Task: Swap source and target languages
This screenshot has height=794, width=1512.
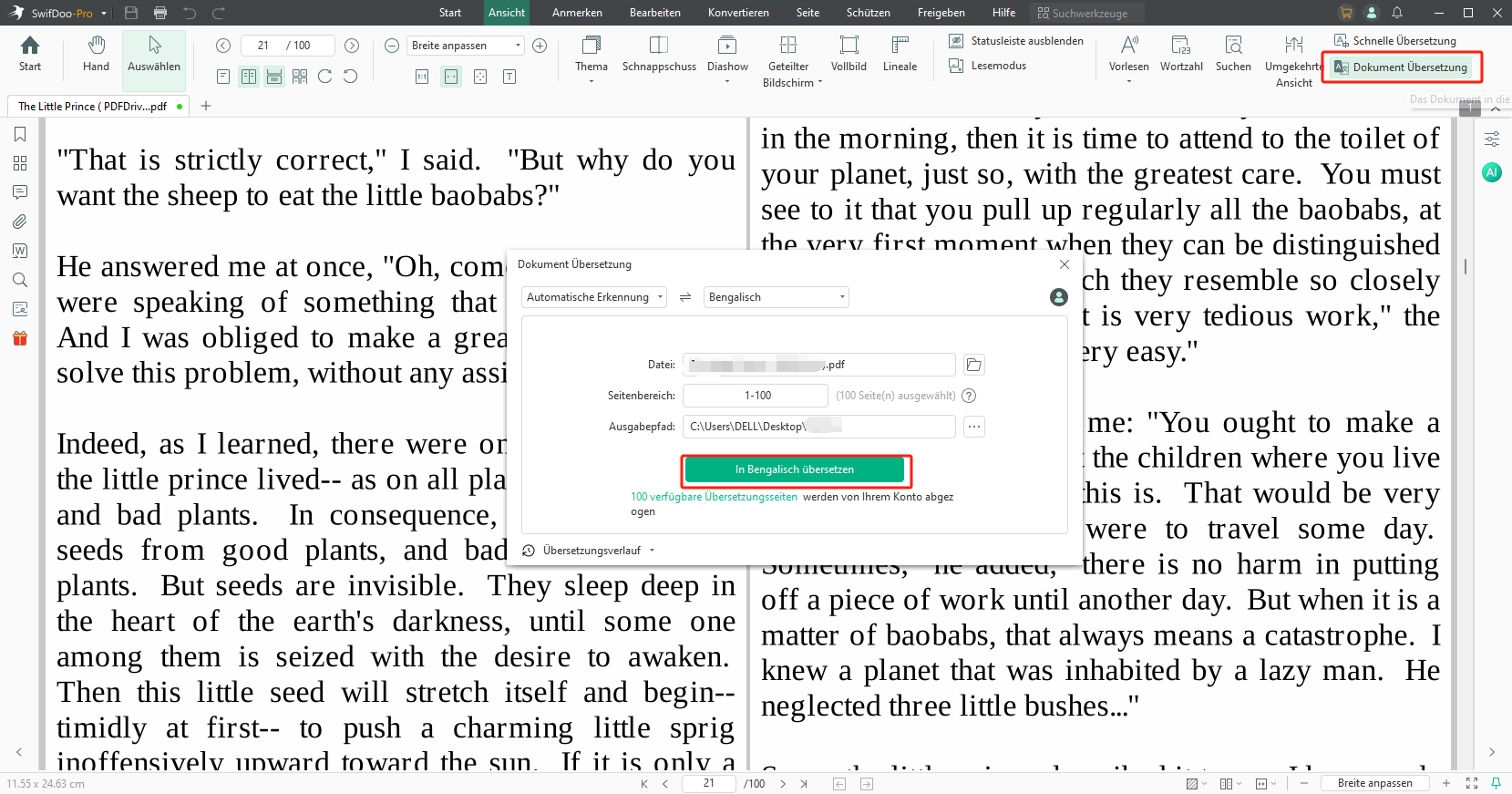Action: pos(685,297)
